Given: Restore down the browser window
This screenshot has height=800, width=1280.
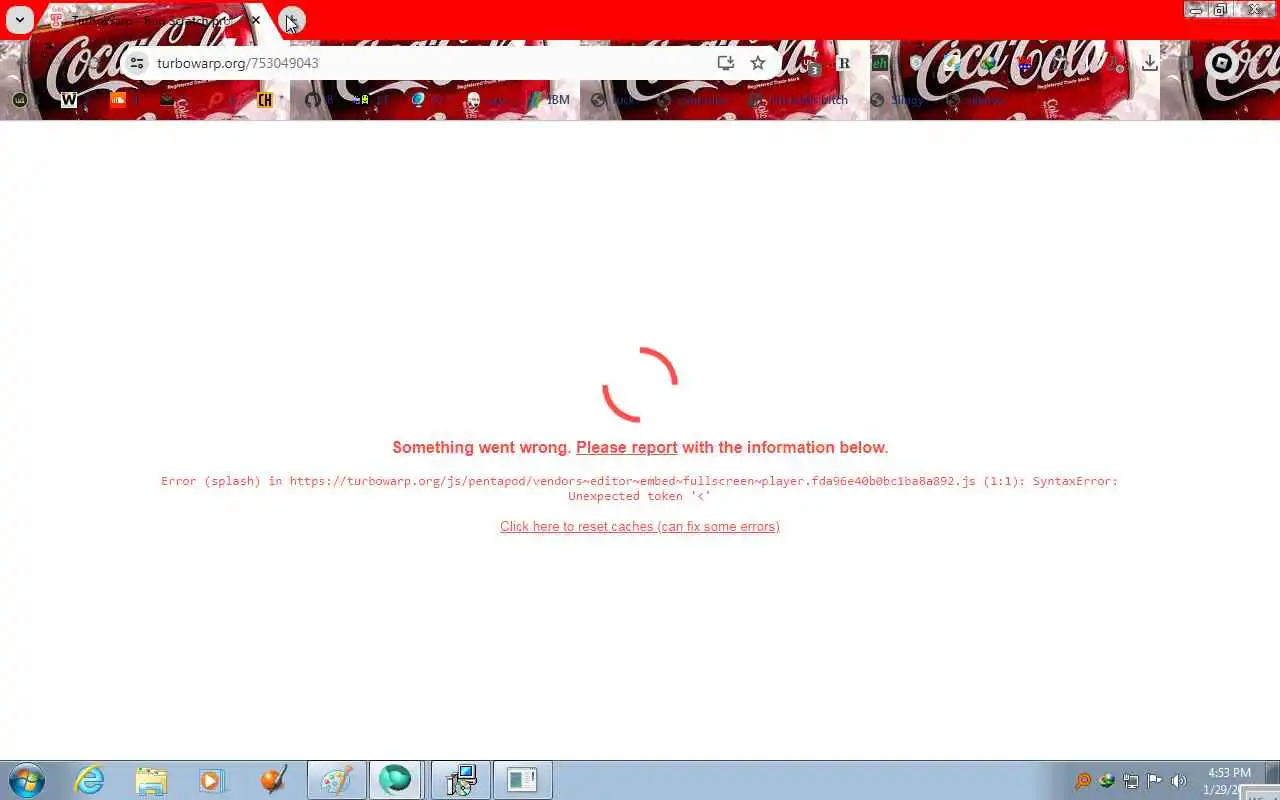Looking at the screenshot, I should 1220,9.
